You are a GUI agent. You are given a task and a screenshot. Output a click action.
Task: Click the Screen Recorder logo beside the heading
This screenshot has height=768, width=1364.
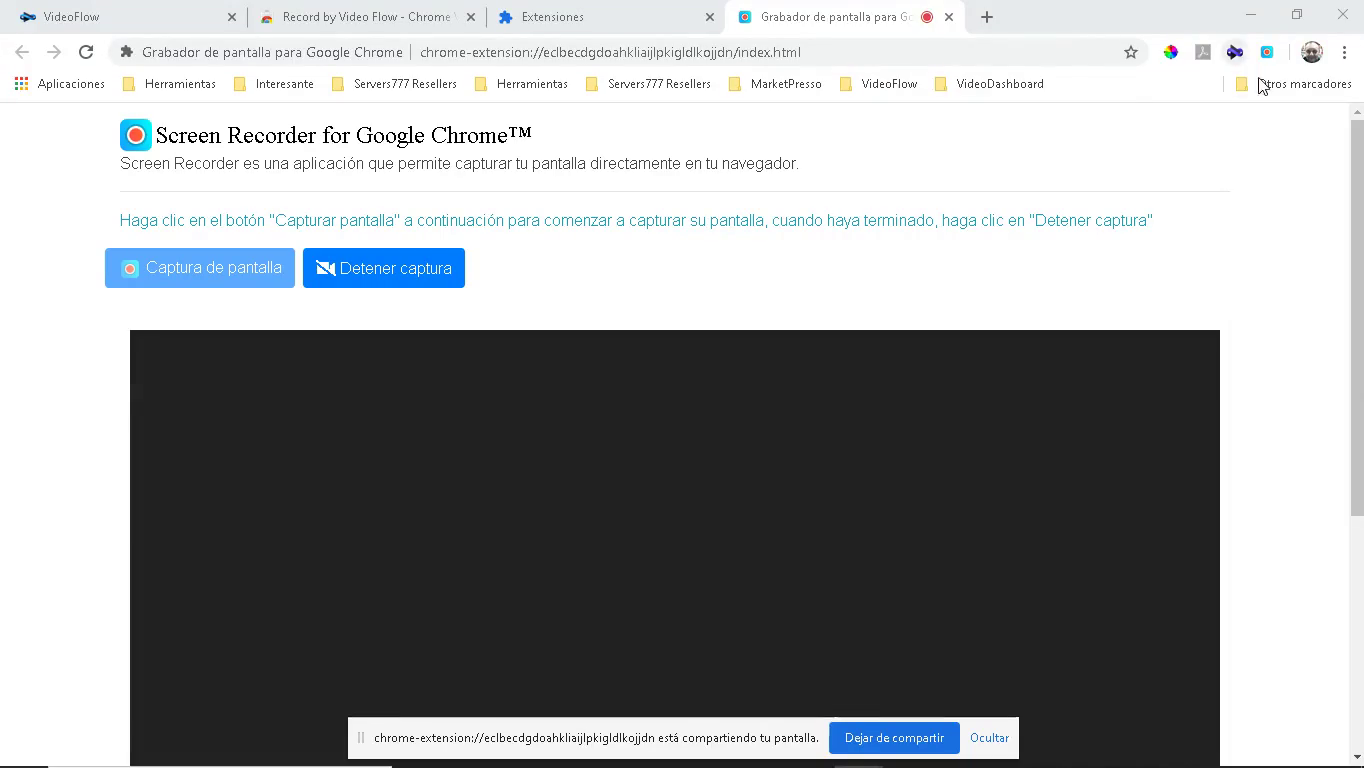(x=136, y=135)
